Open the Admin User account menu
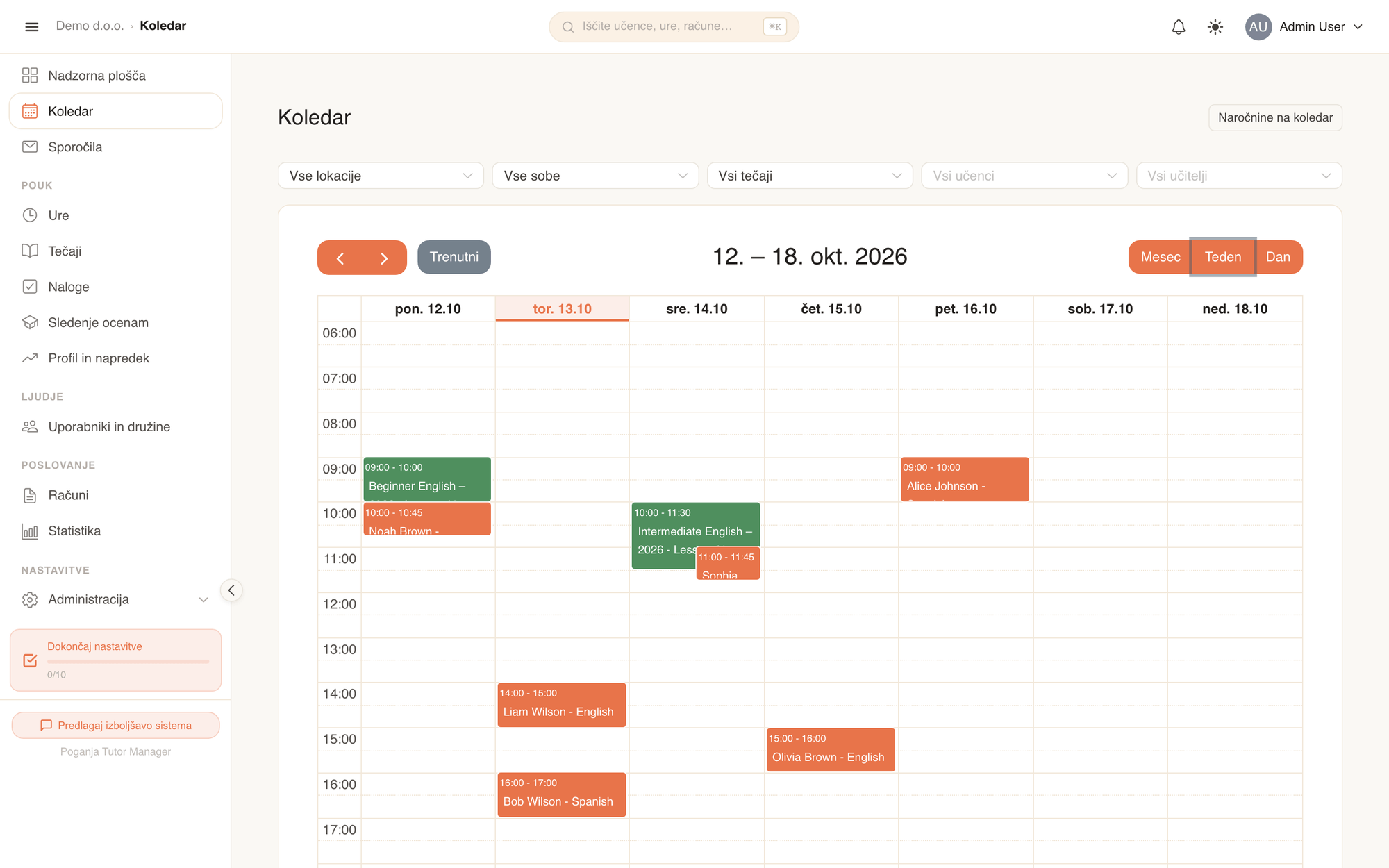1389x868 pixels. coord(1304,26)
